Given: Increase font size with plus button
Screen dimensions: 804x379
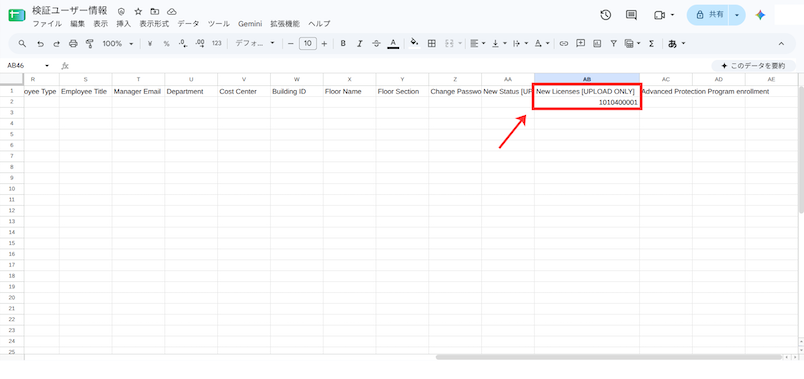Looking at the screenshot, I should pyautogui.click(x=324, y=44).
